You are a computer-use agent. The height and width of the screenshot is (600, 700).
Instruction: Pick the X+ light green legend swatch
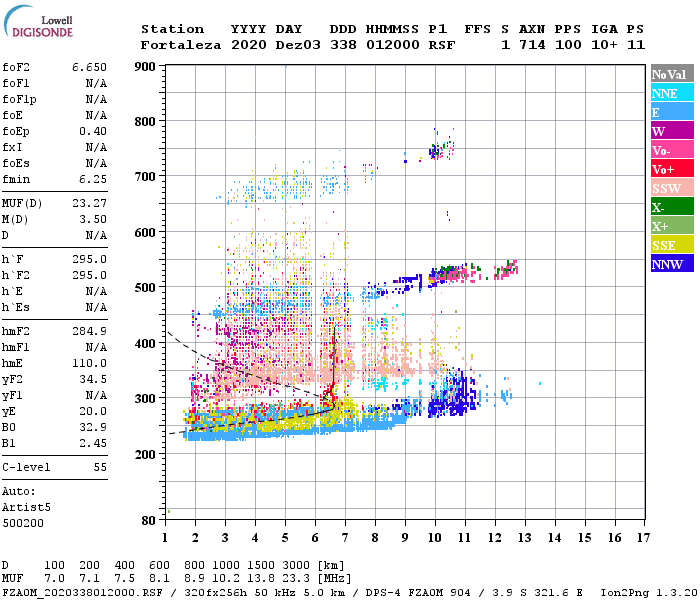point(672,226)
